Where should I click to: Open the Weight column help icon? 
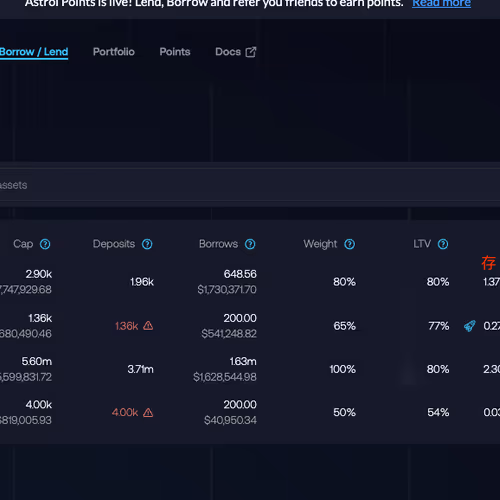(x=350, y=244)
